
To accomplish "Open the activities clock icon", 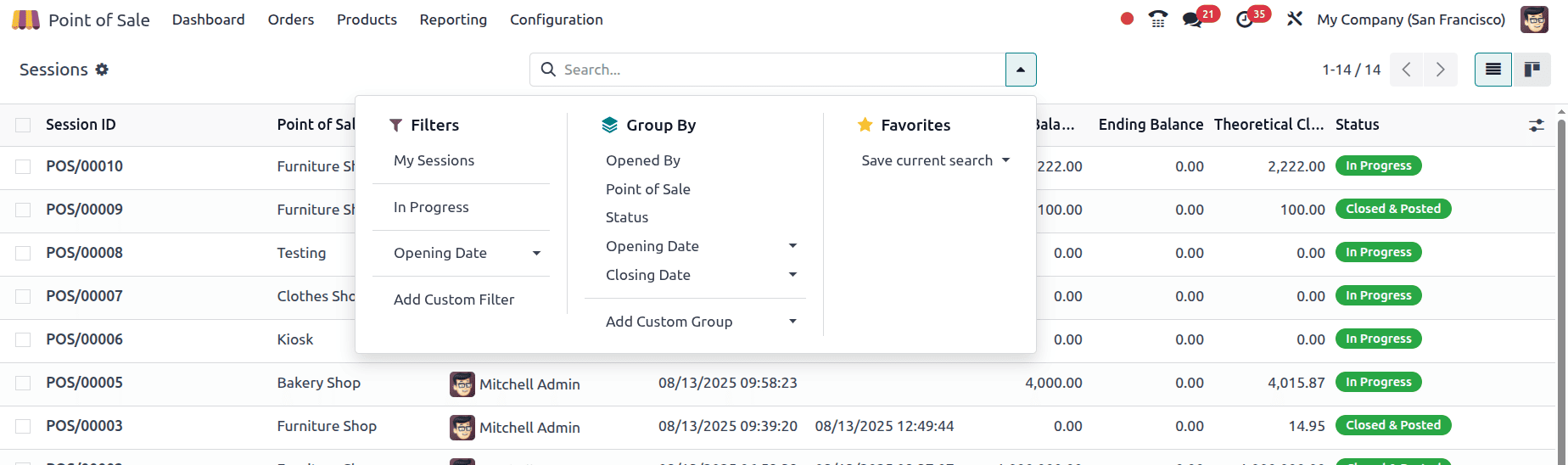I will (1245, 20).
